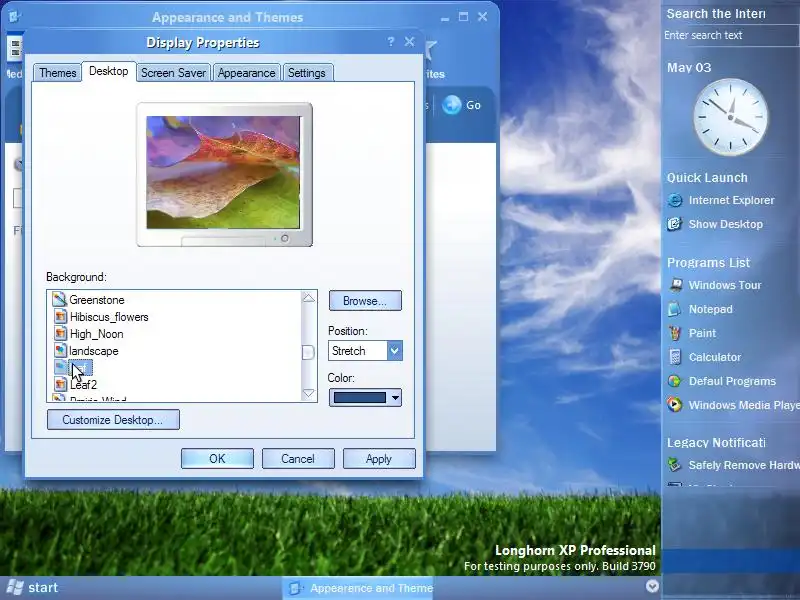Open the Defaul Programs icon
The width and height of the screenshot is (800, 600).
coord(674,381)
